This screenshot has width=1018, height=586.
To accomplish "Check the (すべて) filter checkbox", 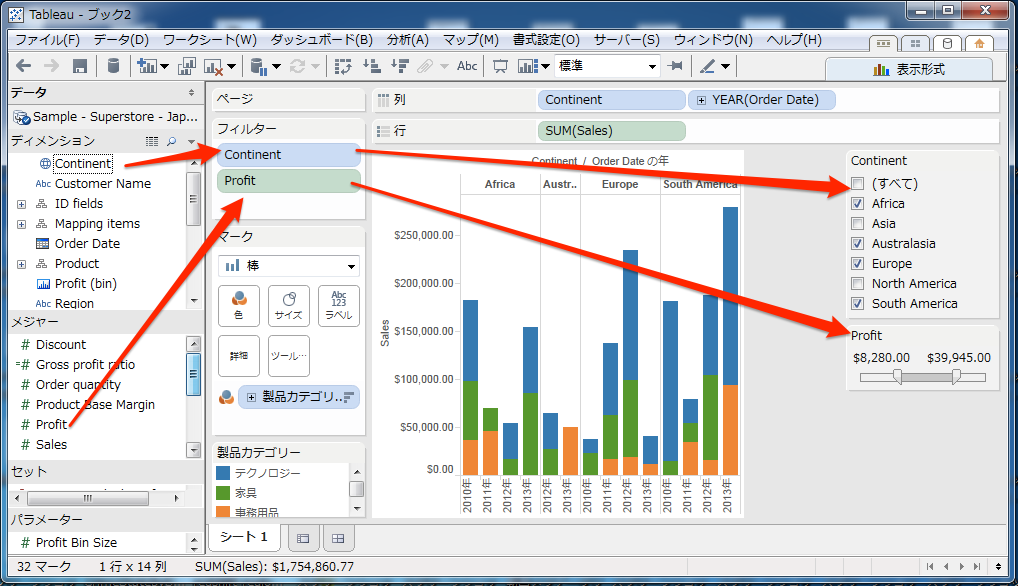I will point(859,183).
